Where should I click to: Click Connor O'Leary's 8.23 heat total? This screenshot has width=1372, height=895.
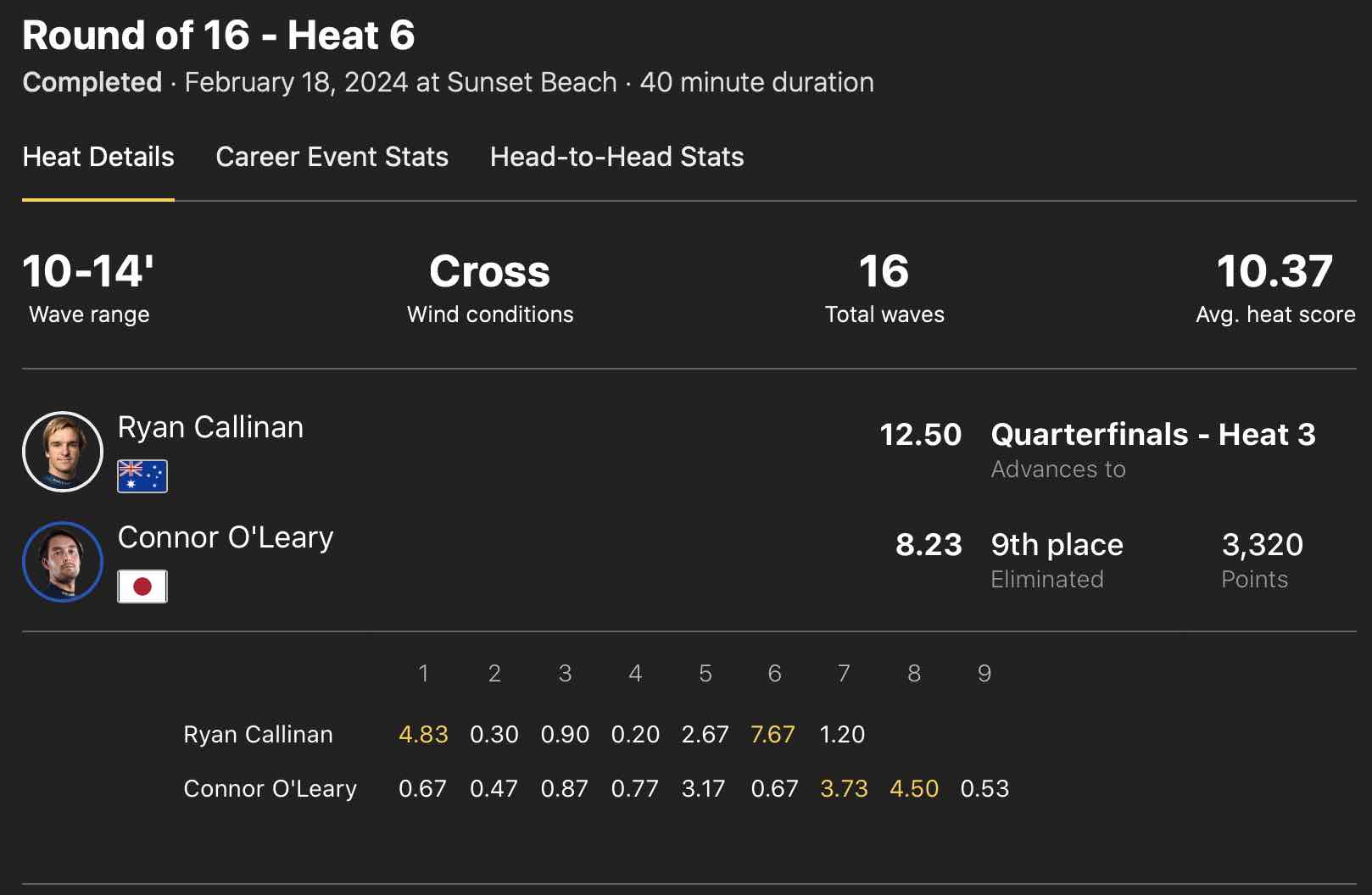(x=929, y=545)
